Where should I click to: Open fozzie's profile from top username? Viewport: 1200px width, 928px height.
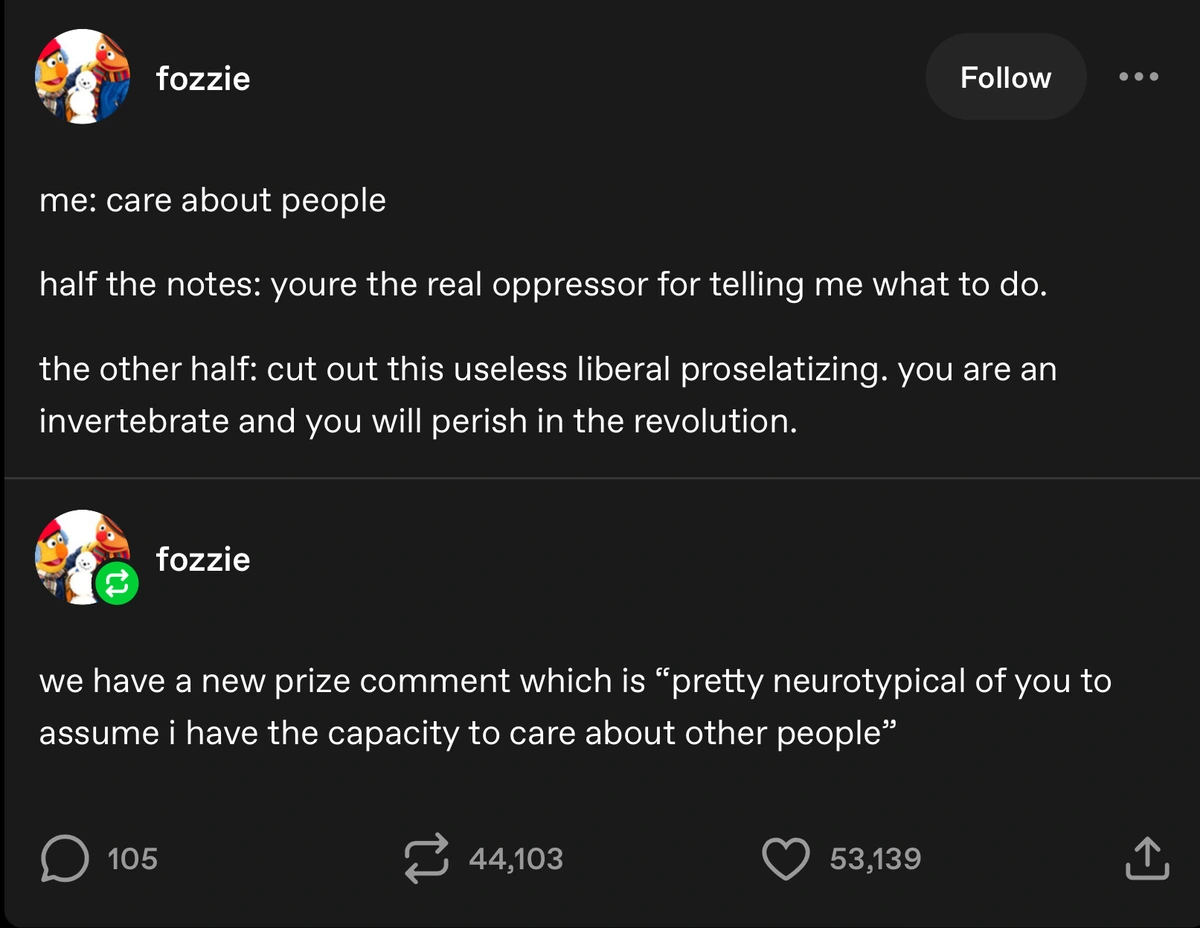[x=203, y=78]
